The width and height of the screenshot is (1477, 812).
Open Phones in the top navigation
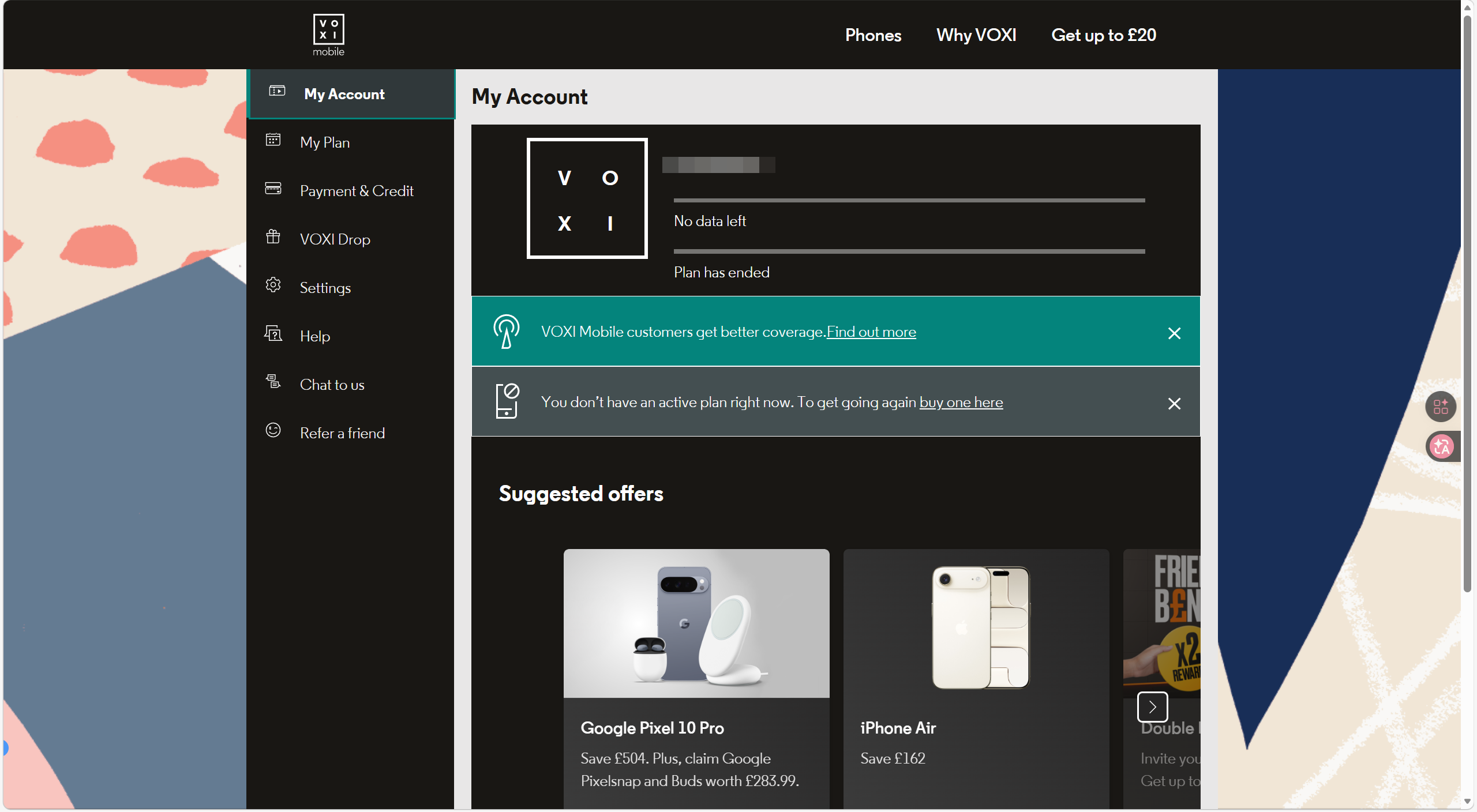pyautogui.click(x=873, y=35)
